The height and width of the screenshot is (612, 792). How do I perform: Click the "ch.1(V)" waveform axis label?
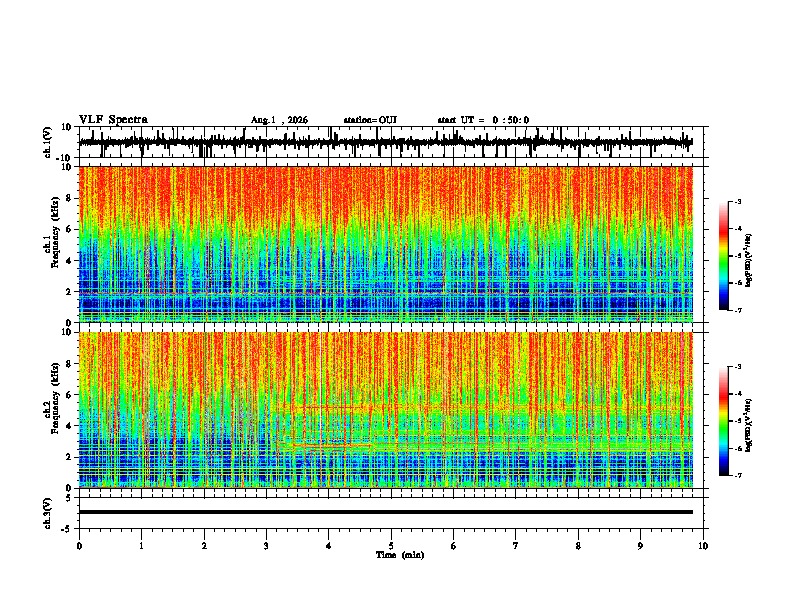pos(48,142)
